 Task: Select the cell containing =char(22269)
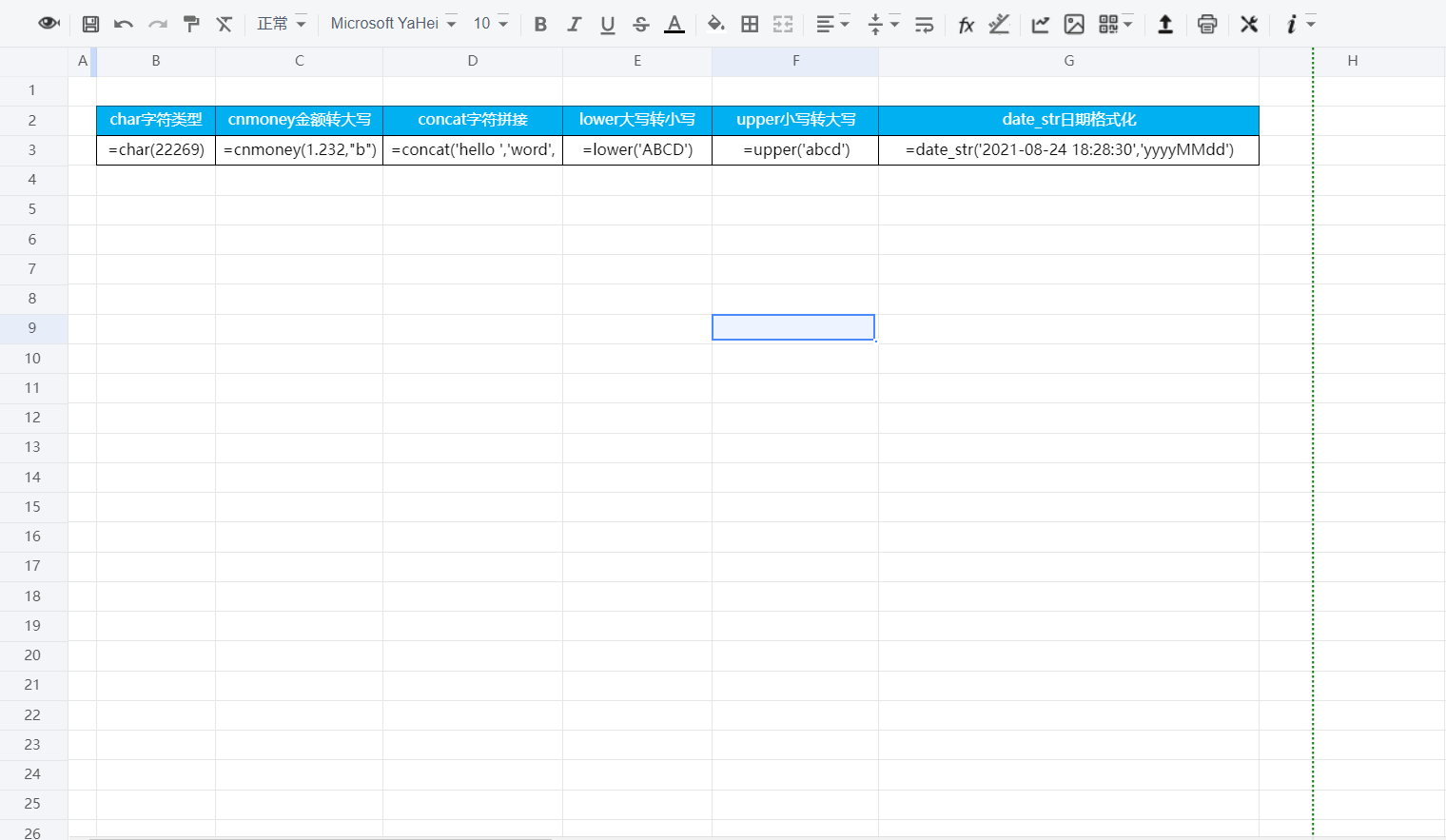tap(156, 150)
